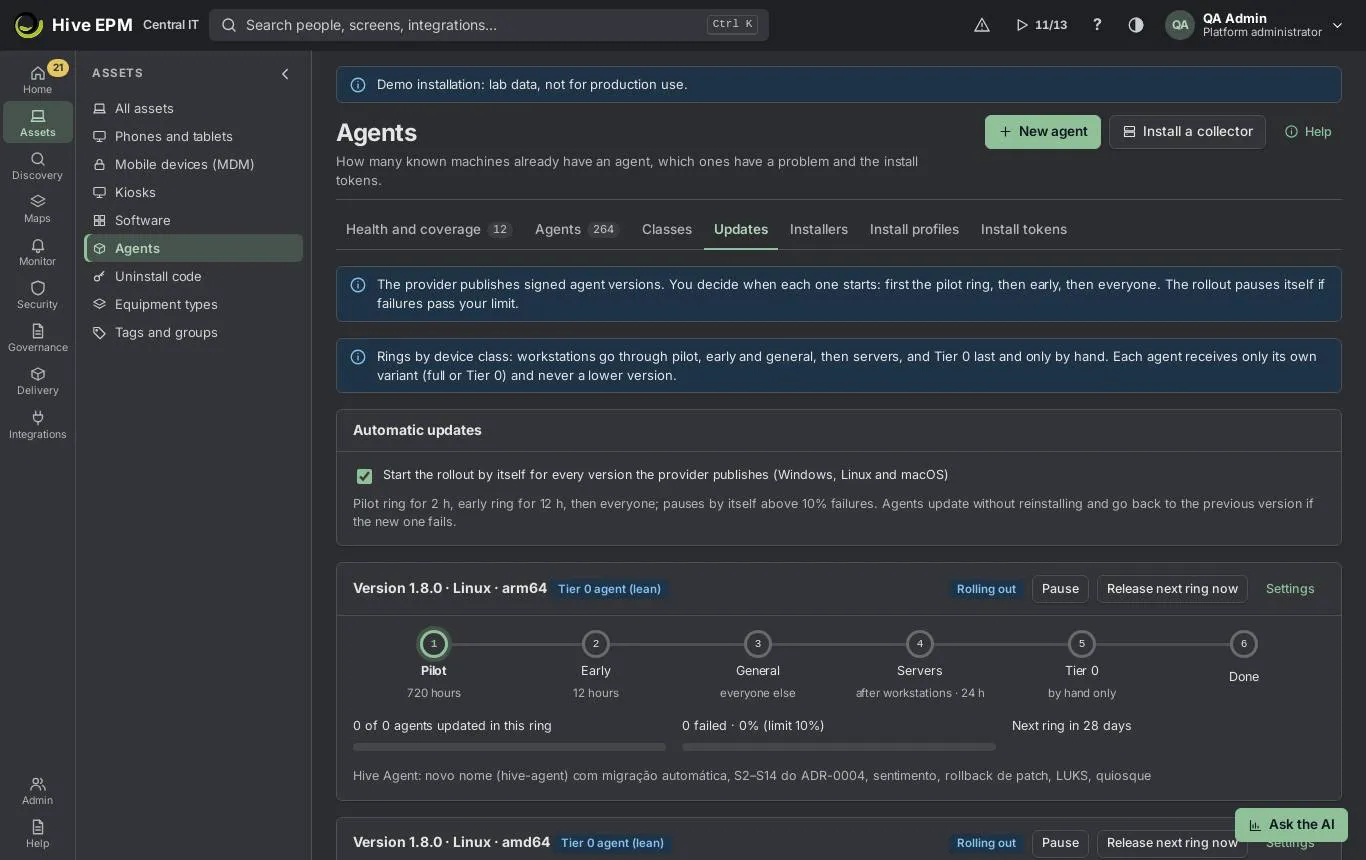Pause the Linux amd64 rollout
Screen dimensions: 1366x860
1060,843
